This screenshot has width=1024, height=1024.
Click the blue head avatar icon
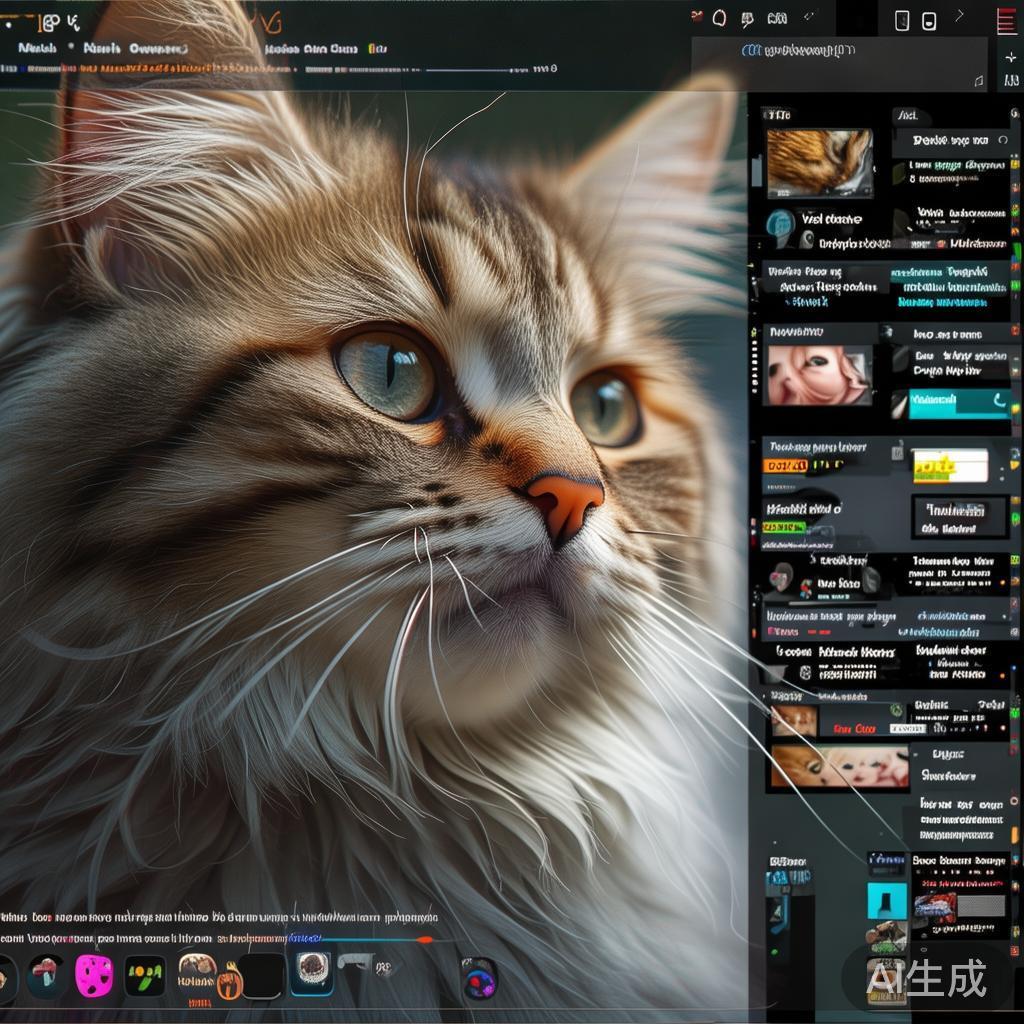[780, 224]
